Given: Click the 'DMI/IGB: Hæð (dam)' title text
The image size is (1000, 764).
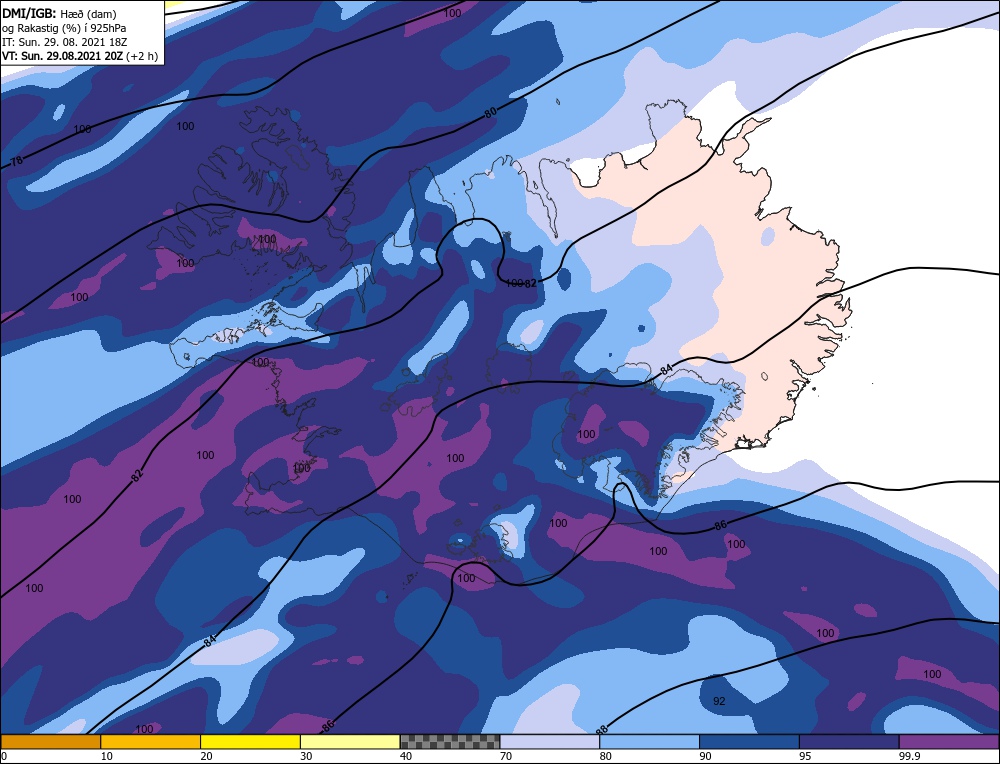Looking at the screenshot, I should (x=59, y=13).
